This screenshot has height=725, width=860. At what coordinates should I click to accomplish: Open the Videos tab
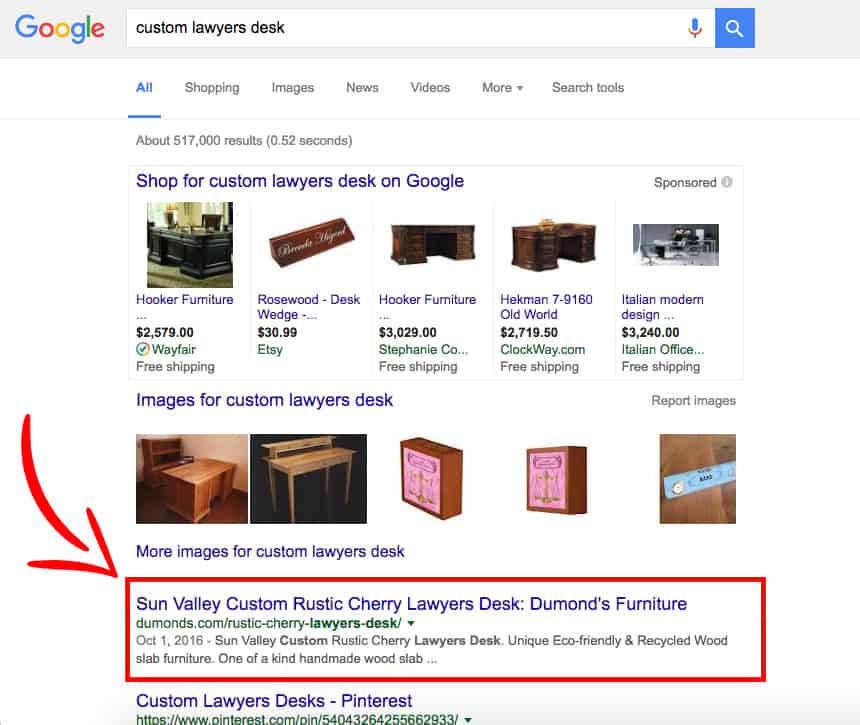click(430, 88)
